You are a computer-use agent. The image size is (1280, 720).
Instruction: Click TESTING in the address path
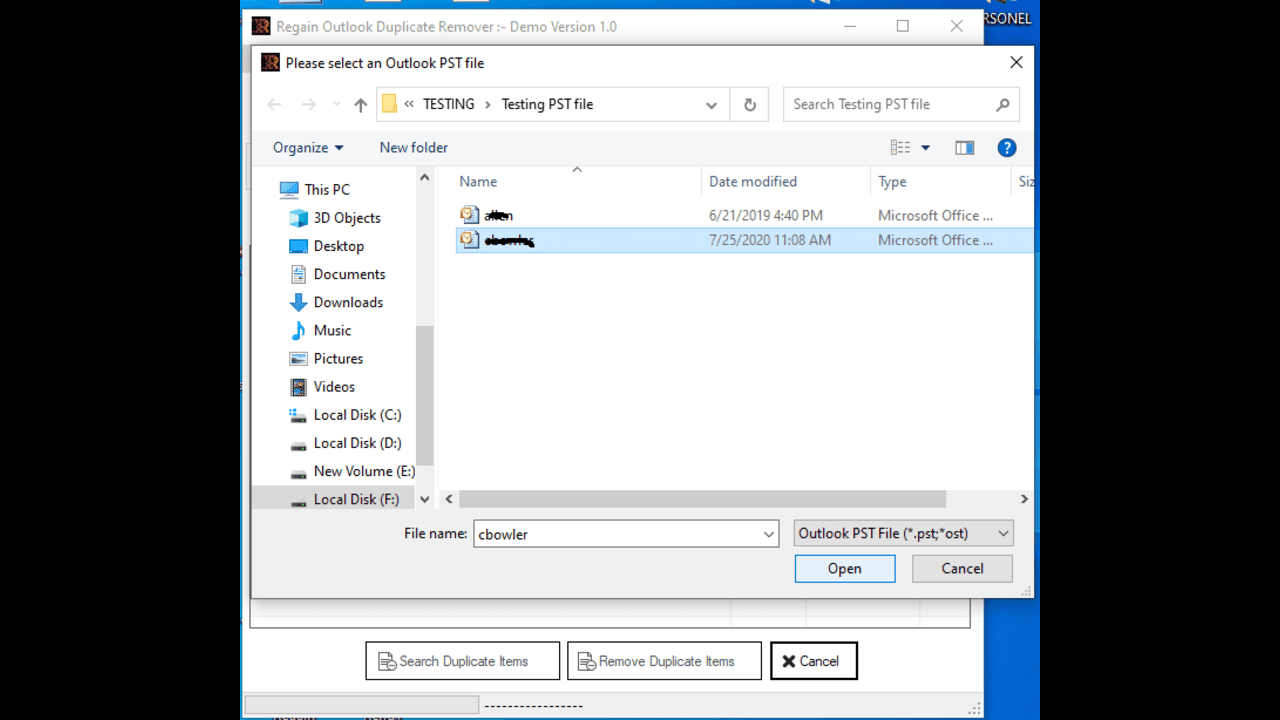click(x=449, y=104)
